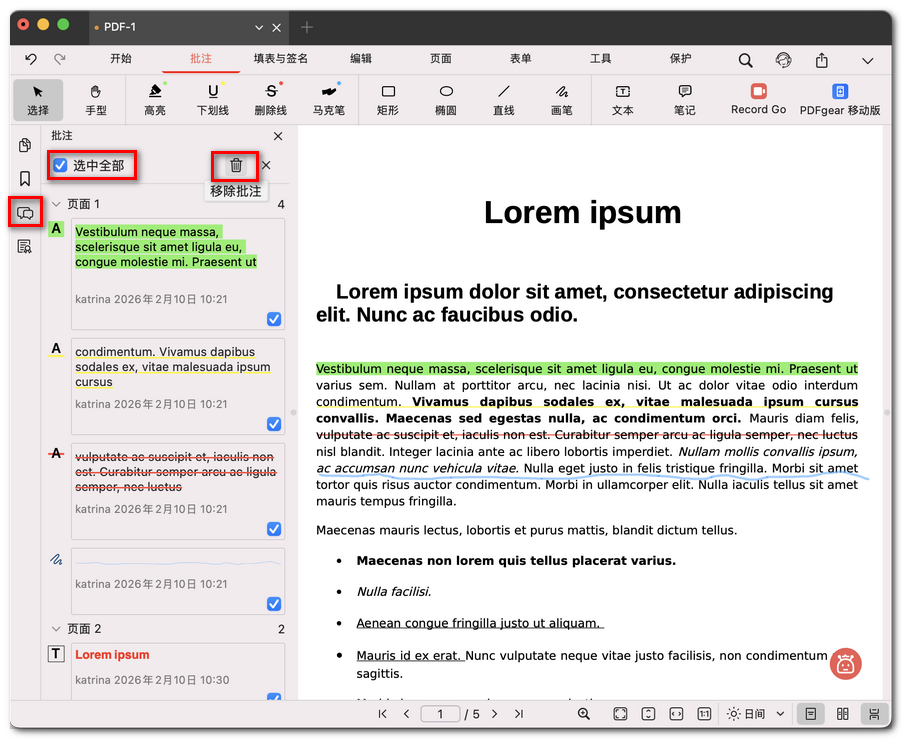Screen dimensions: 903x740
Task: Click the zoom magnifier in the bottom bar
Action: coord(583,714)
